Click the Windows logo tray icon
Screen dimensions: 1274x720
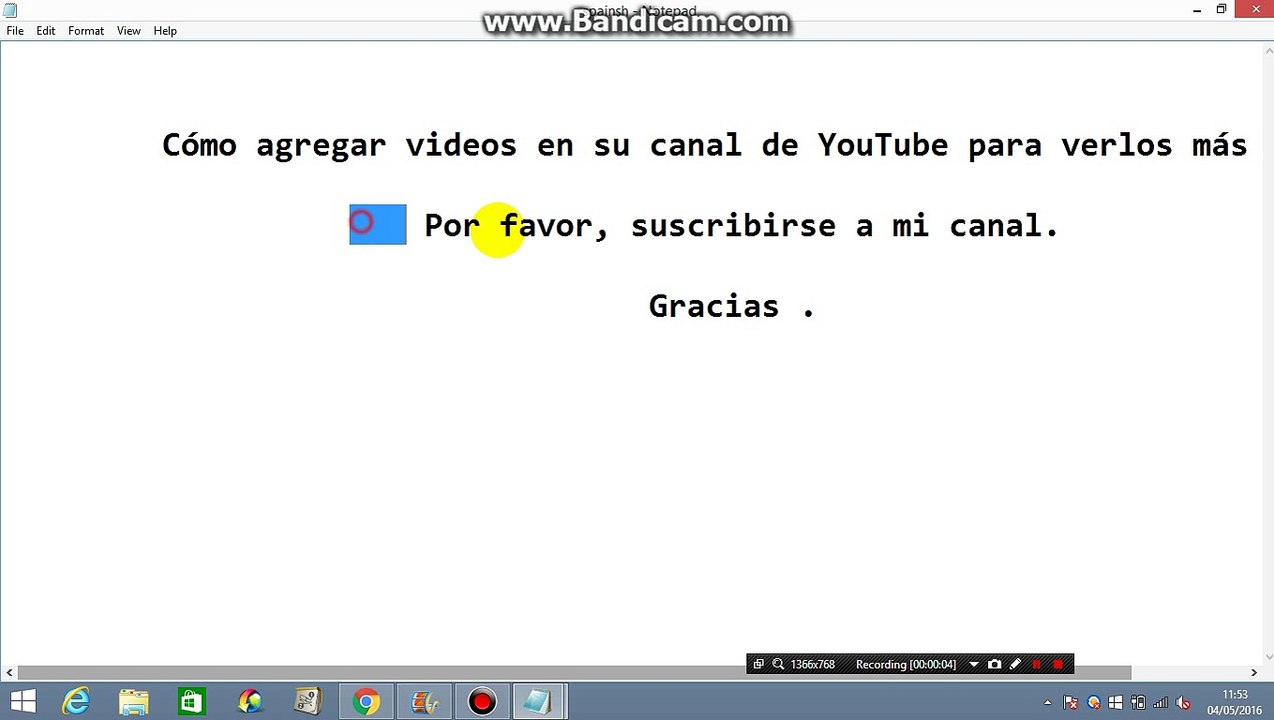1116,703
